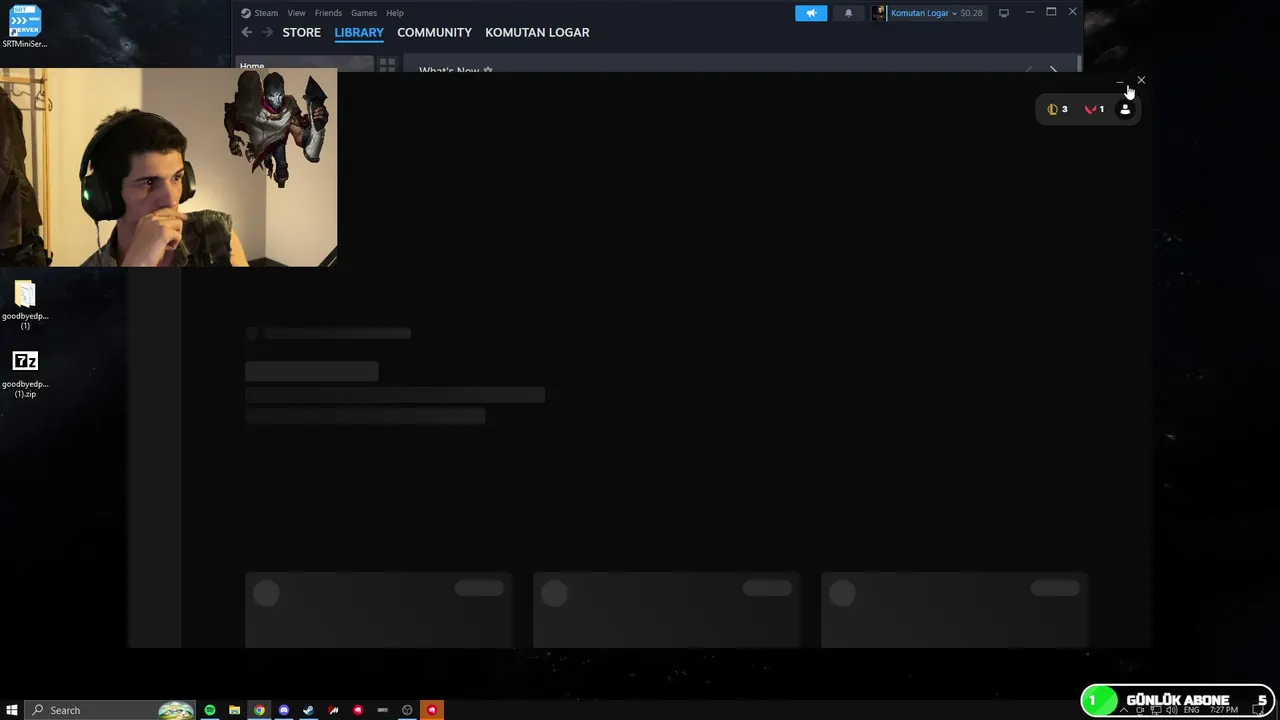1280x720 pixels.
Task: Open the SRTMiniServer desktop shortcut
Action: (x=25, y=27)
